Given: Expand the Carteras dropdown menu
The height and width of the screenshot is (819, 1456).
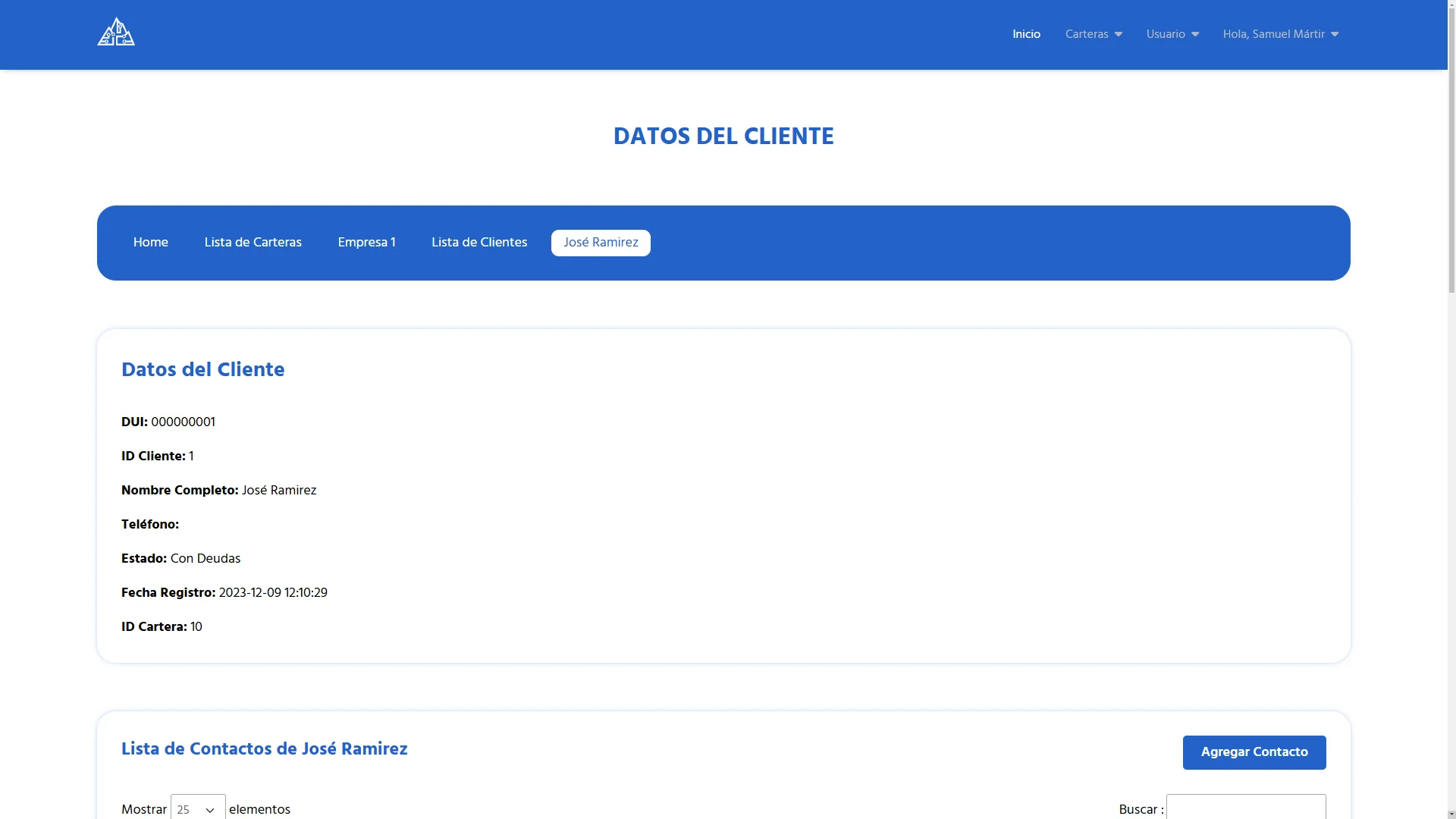Looking at the screenshot, I should 1094,34.
